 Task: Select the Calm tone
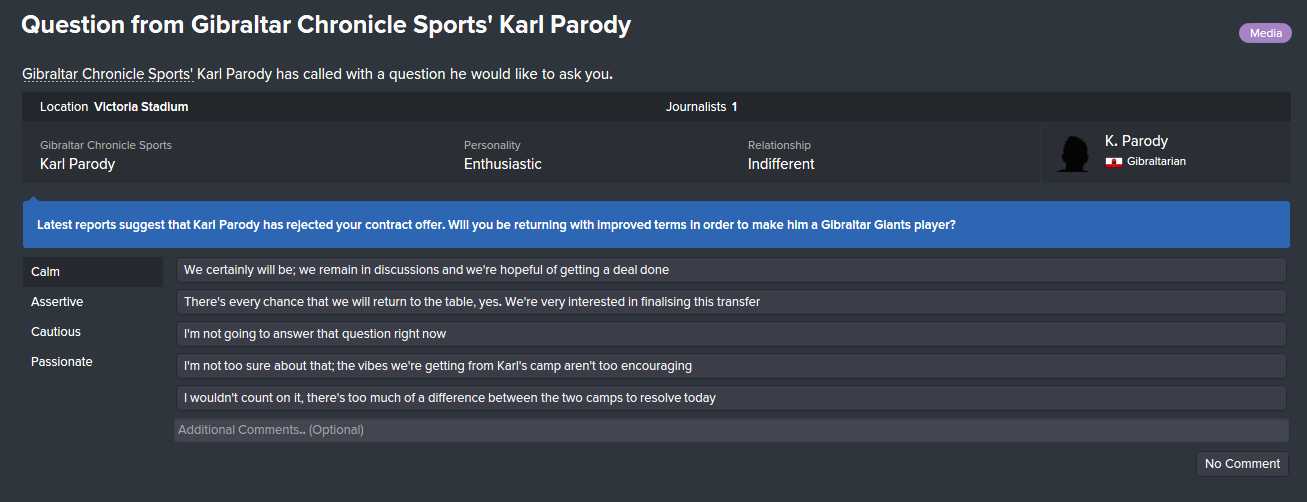pos(93,272)
